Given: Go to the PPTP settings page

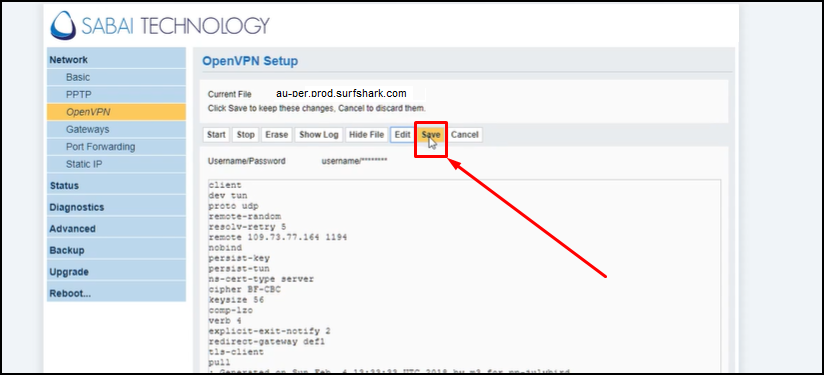Looking at the screenshot, I should 116,95.
